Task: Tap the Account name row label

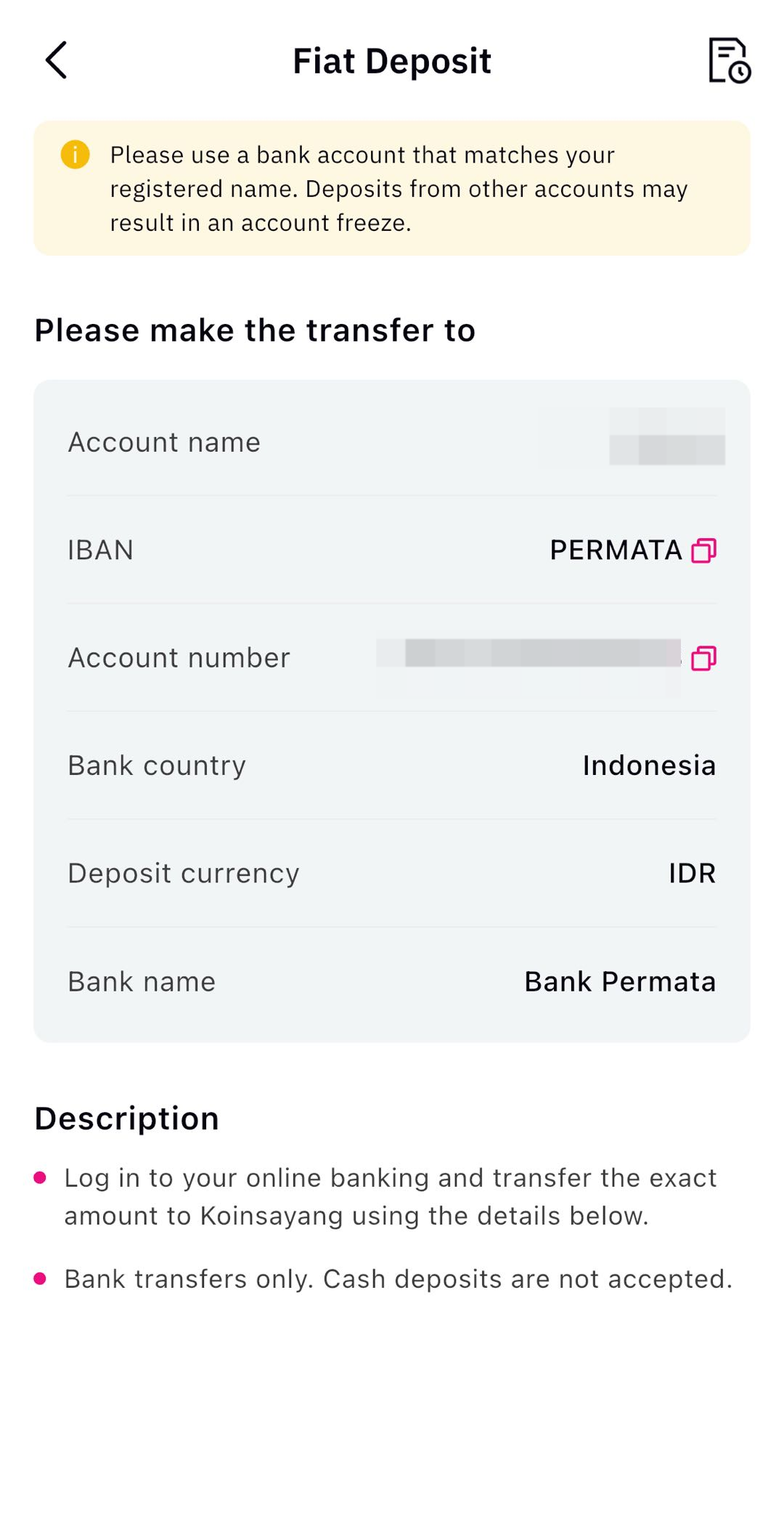Action: coord(164,442)
